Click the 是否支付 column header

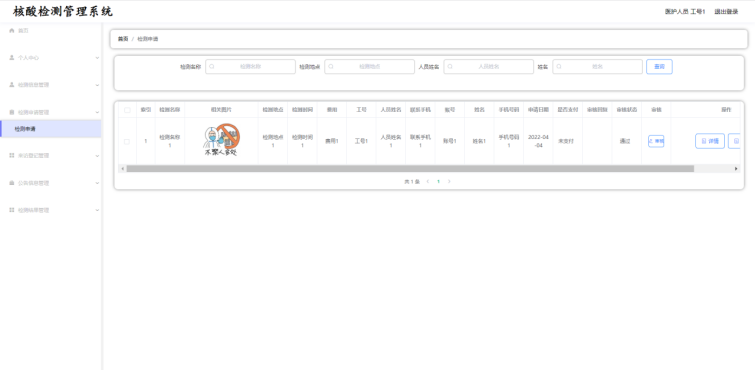[567, 110]
